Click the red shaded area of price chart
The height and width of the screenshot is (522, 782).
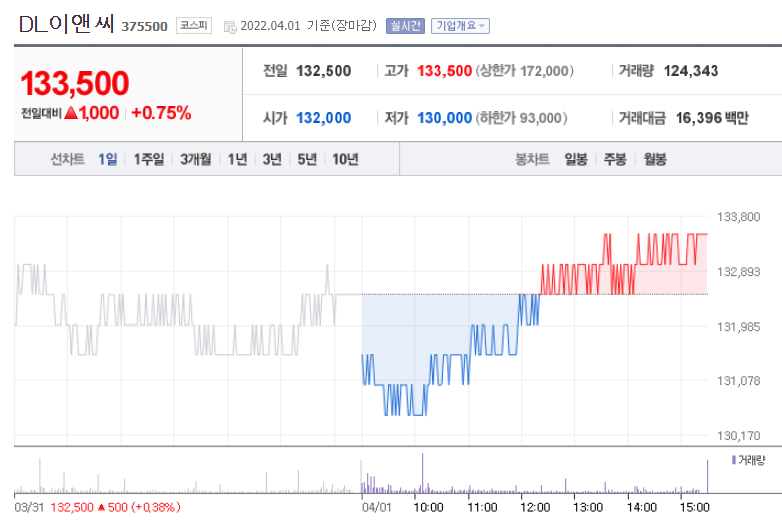[668, 280]
